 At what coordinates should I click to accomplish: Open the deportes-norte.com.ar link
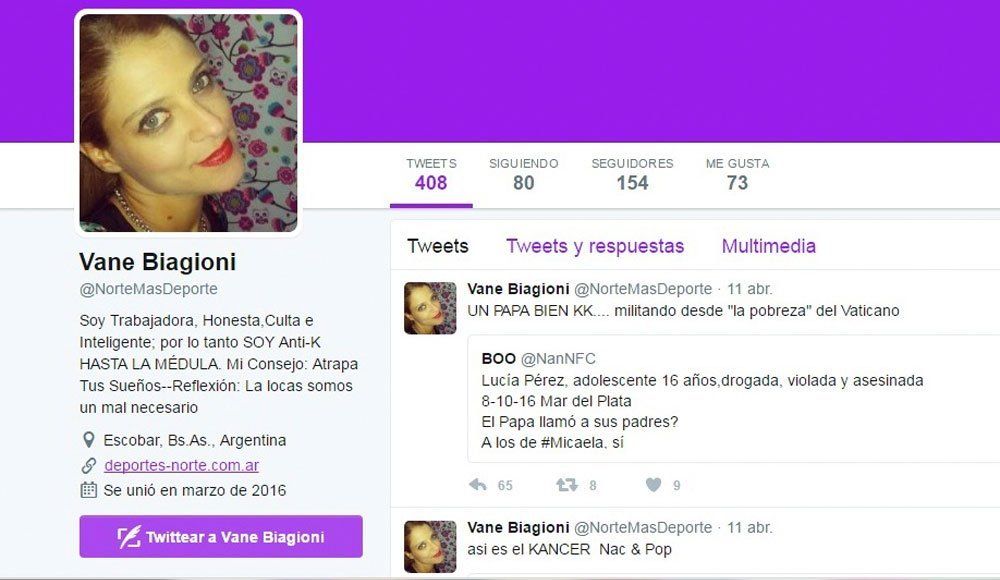(182, 466)
